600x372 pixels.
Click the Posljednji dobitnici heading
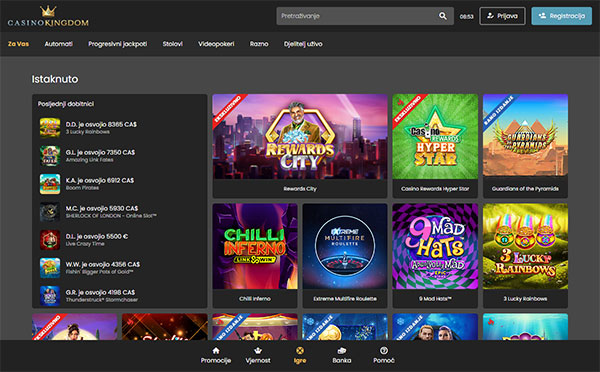coord(66,104)
